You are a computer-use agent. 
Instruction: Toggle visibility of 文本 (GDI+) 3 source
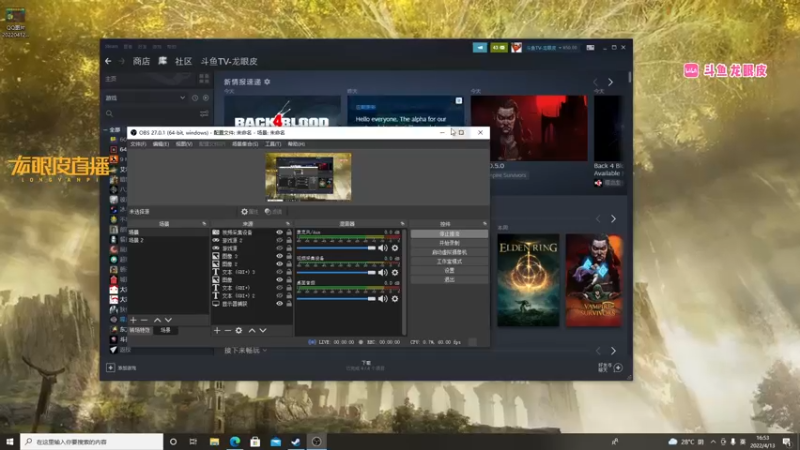tap(279, 272)
